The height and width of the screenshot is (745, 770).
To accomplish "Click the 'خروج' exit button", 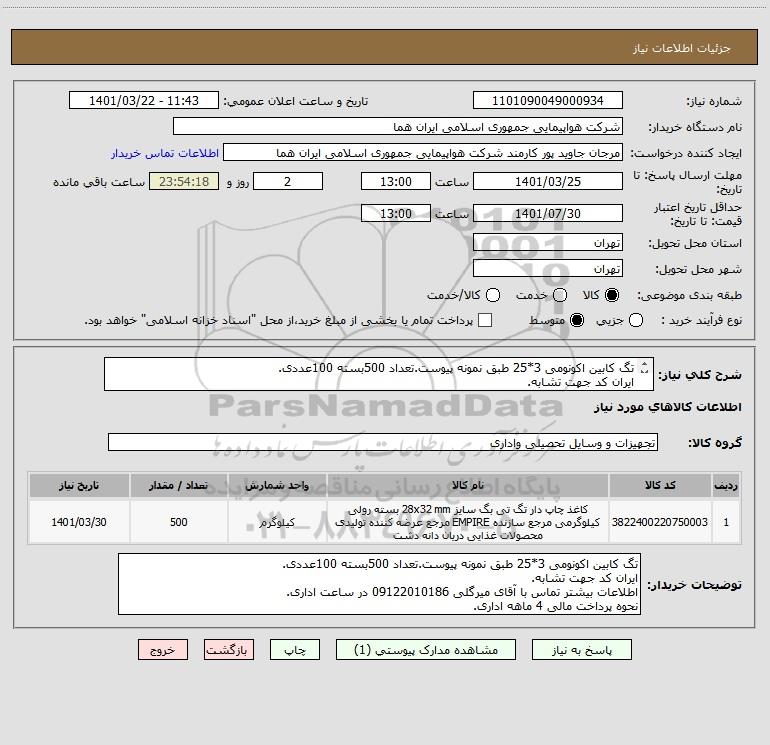I will pyautogui.click(x=163, y=650).
